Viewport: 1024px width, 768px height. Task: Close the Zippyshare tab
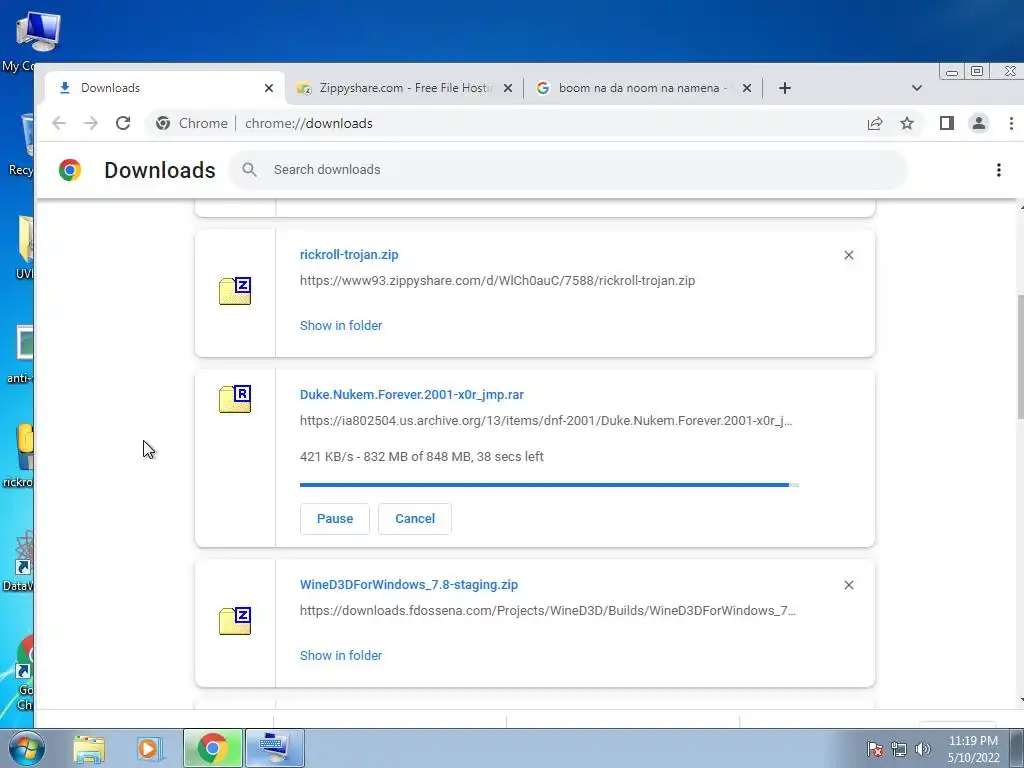507,88
